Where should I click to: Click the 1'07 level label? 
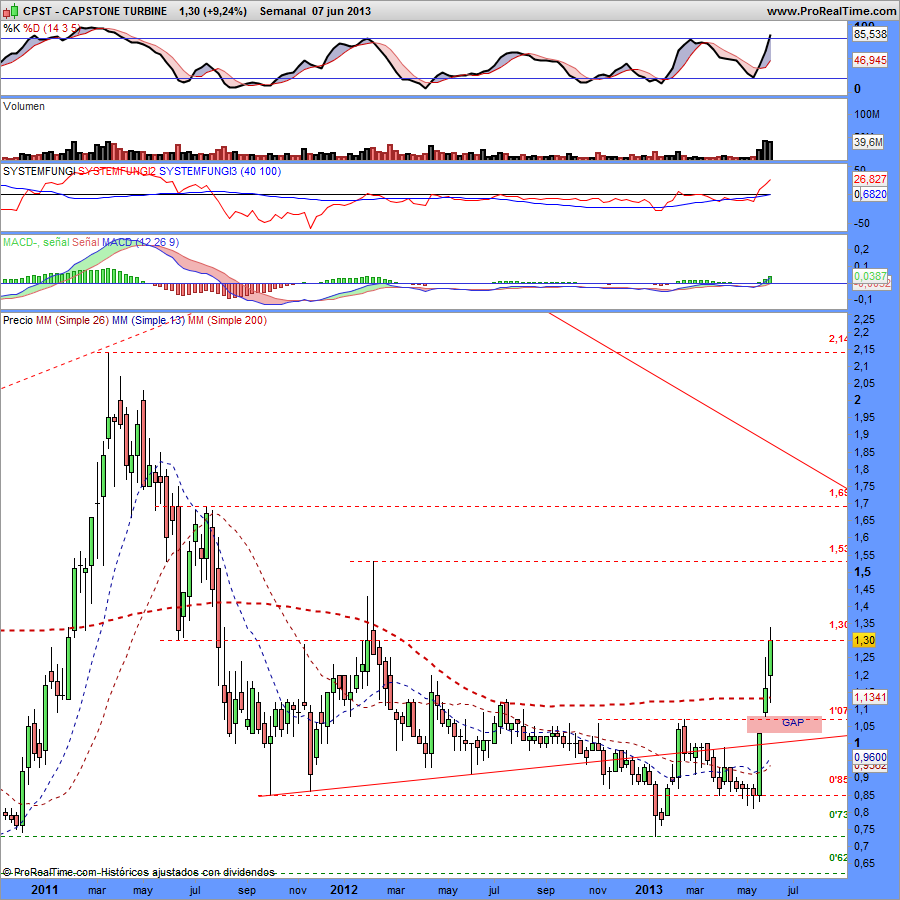click(x=838, y=711)
